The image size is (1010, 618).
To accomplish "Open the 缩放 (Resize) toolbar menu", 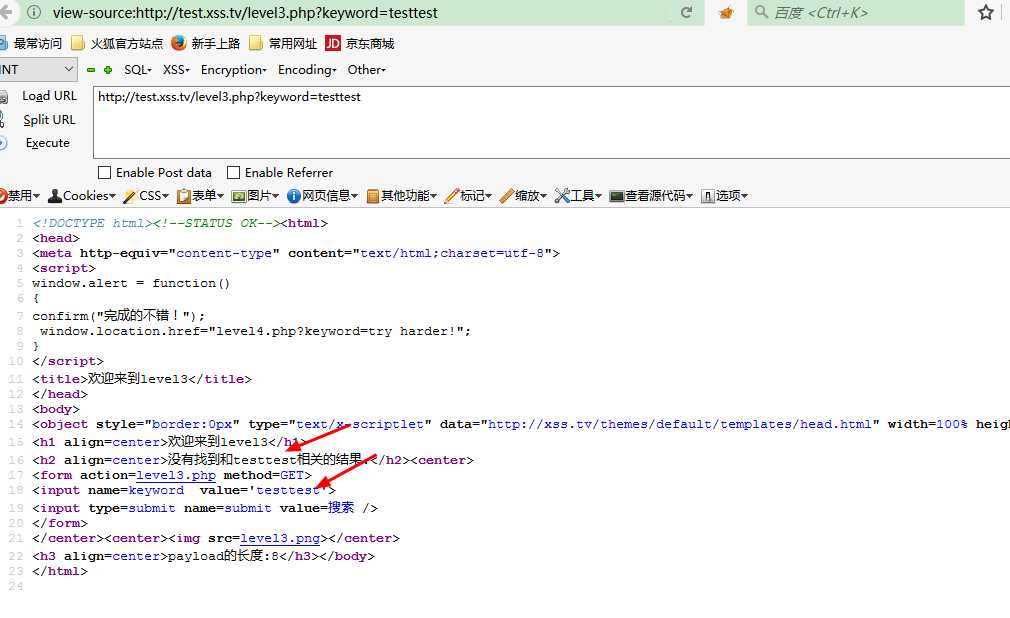I will point(523,195).
